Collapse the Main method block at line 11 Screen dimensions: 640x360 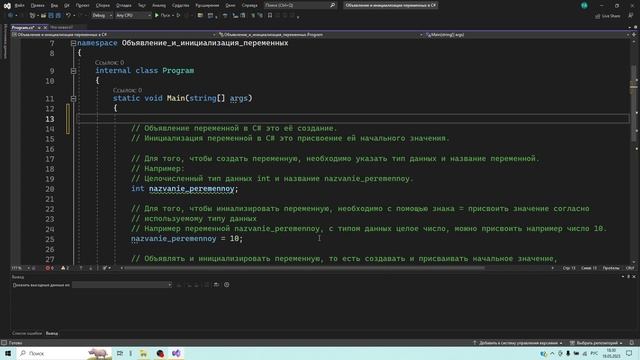point(73,98)
